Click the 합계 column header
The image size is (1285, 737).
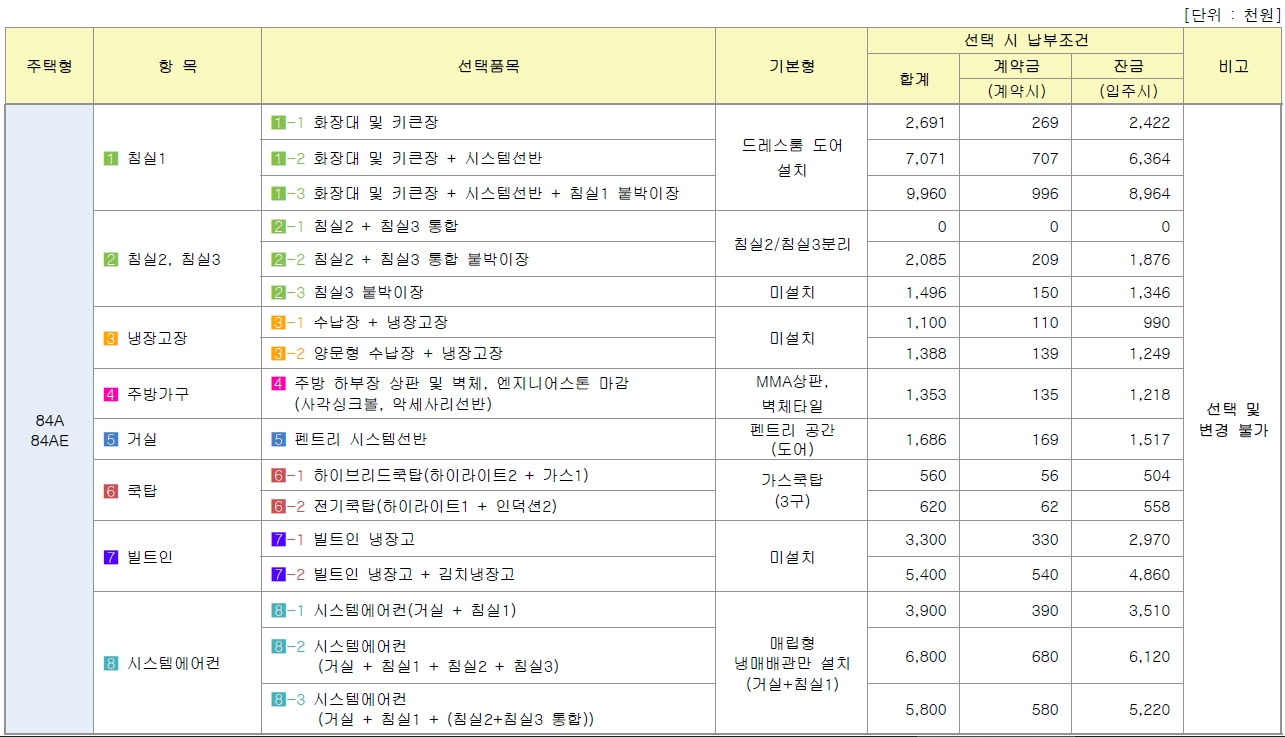pyautogui.click(x=914, y=79)
